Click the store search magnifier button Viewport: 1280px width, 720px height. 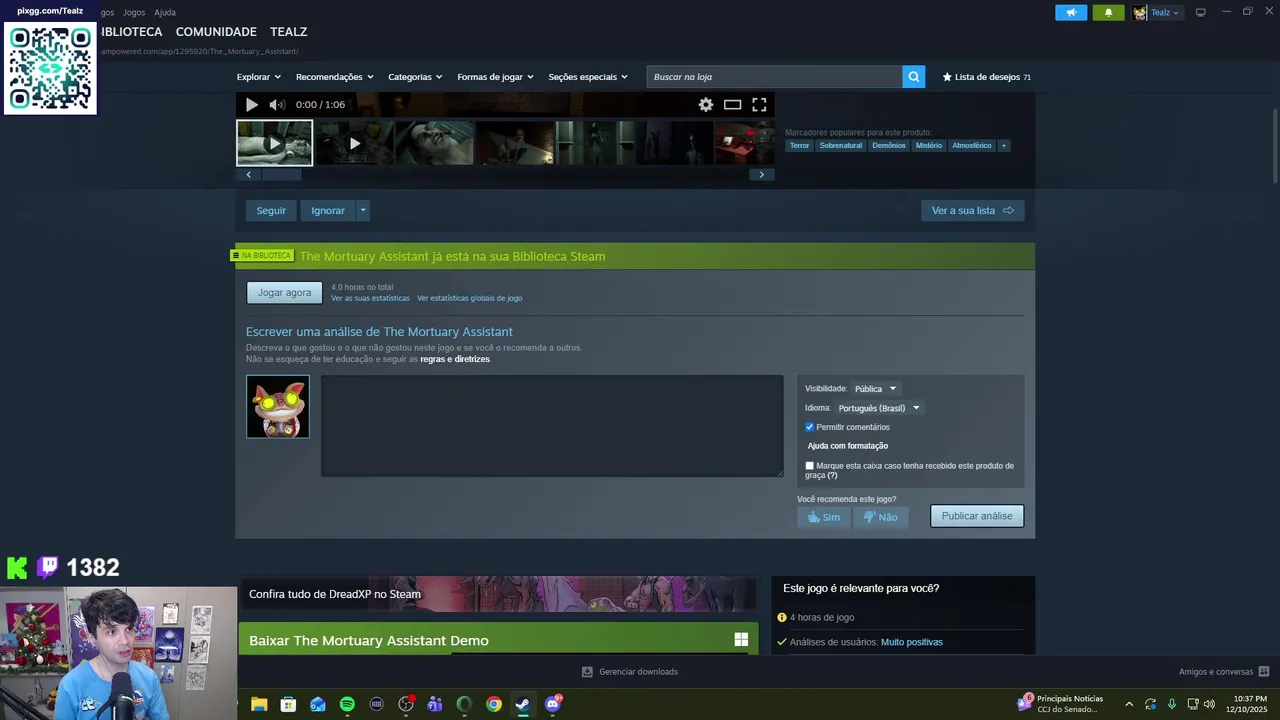913,77
